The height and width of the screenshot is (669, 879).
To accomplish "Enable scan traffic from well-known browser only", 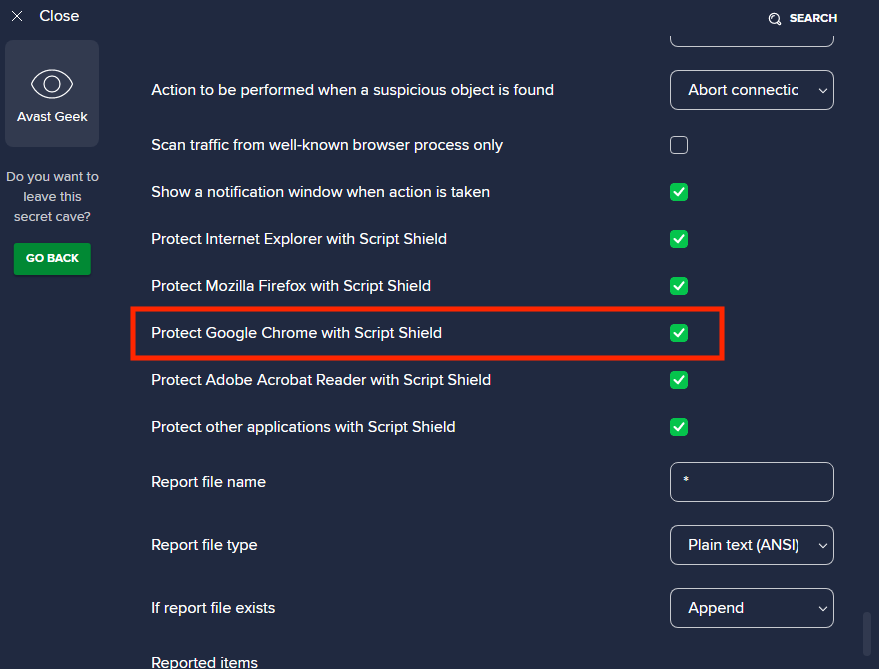I will coord(679,145).
